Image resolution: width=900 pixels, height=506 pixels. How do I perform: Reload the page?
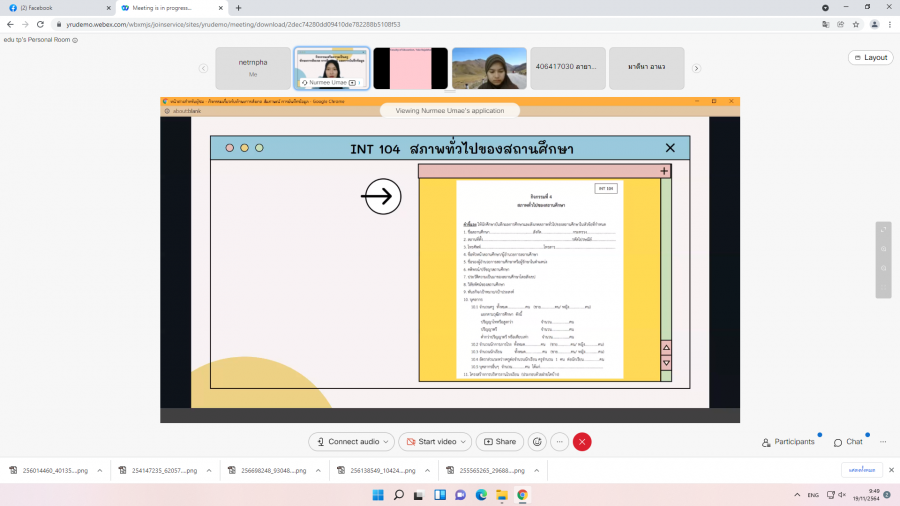coord(40,24)
